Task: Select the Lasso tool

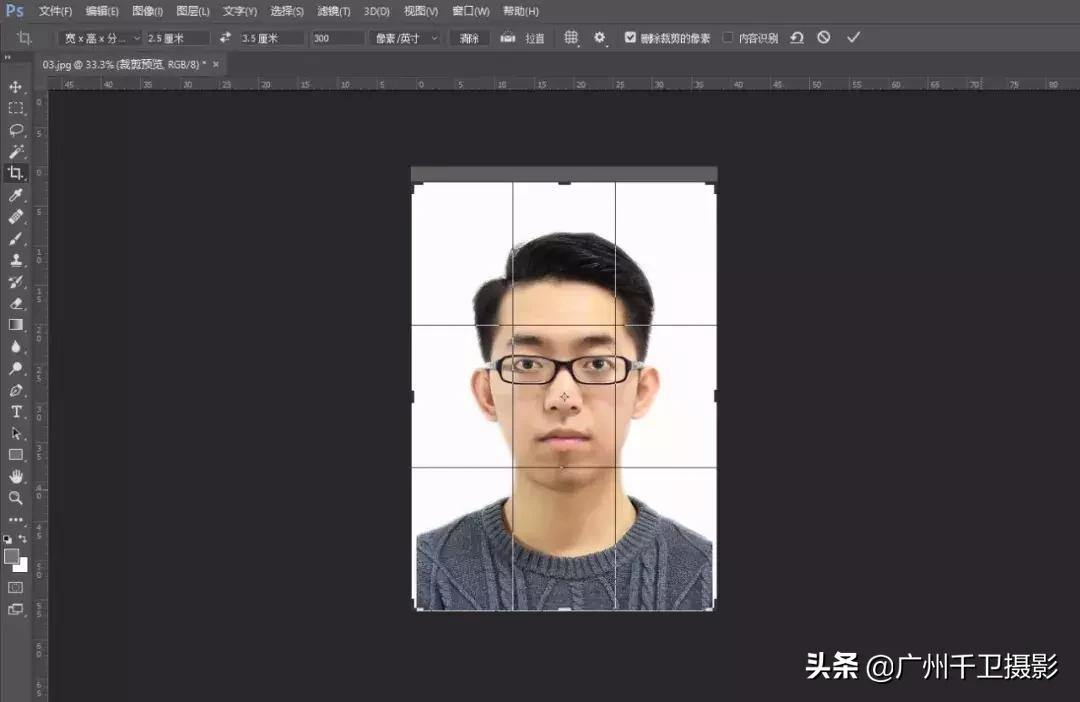Action: (16, 130)
